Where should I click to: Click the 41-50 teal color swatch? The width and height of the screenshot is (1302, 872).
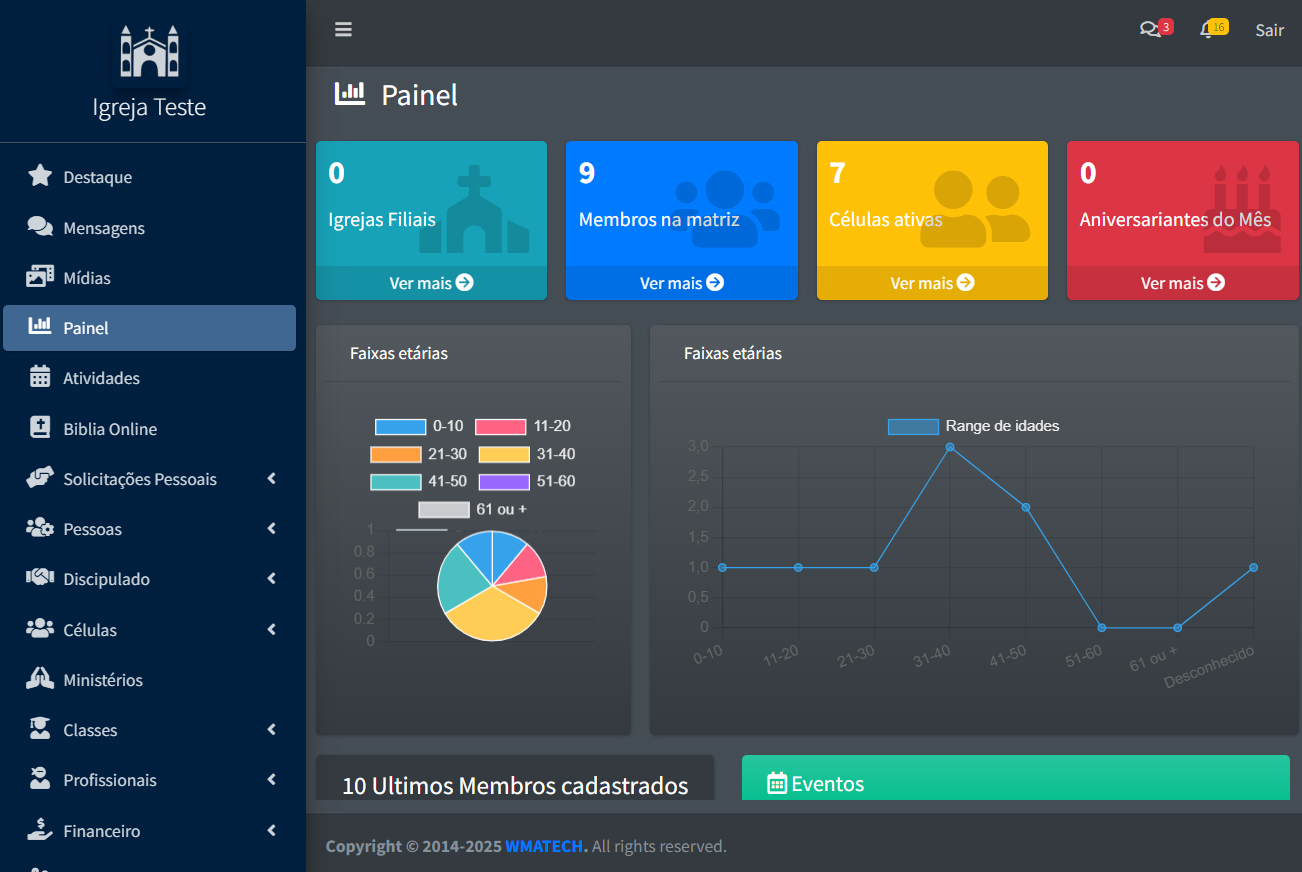point(395,482)
